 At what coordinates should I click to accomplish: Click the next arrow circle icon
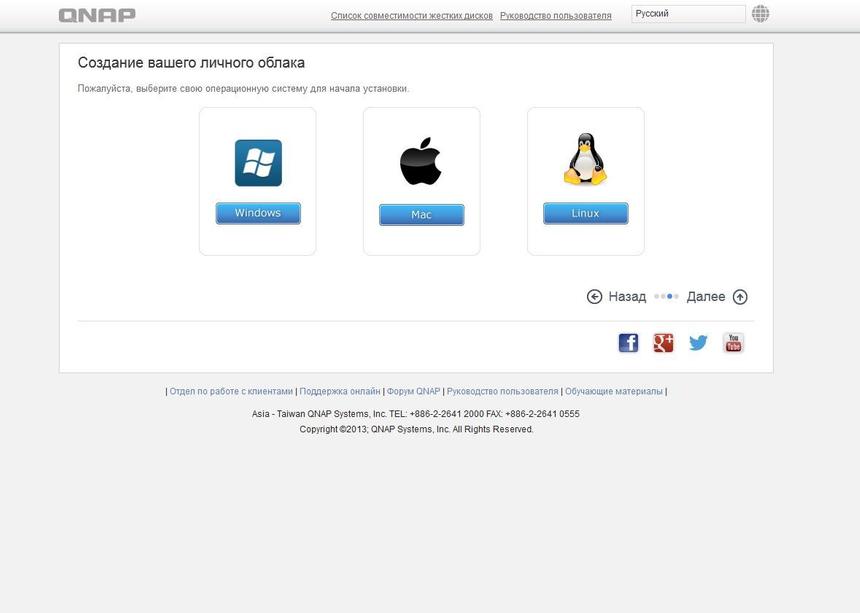(x=740, y=297)
